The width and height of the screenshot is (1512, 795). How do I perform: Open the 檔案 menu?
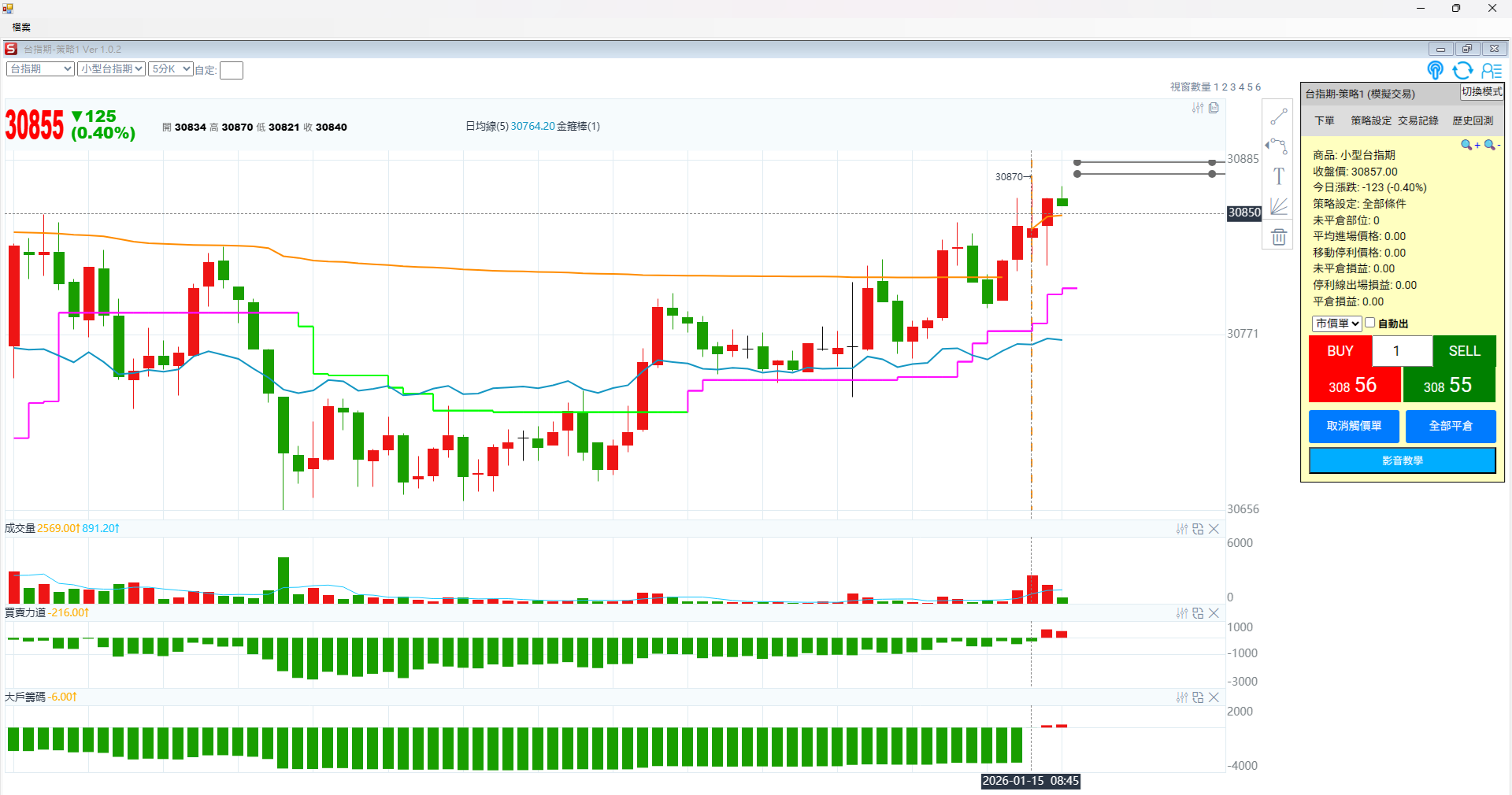click(21, 28)
